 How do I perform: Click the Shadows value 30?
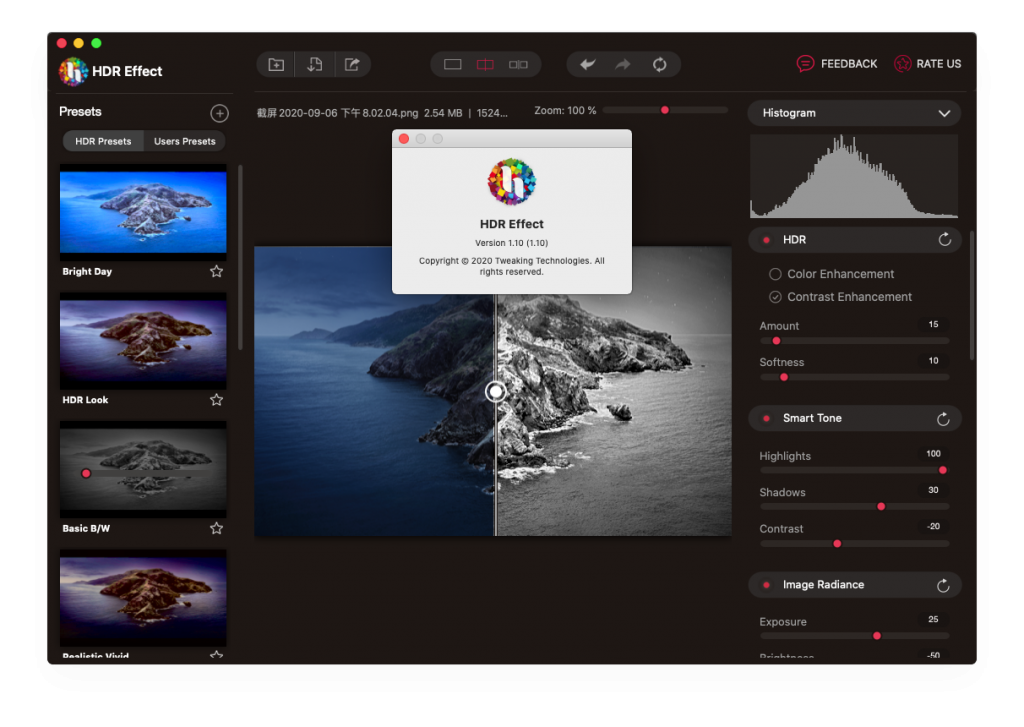tap(933, 491)
